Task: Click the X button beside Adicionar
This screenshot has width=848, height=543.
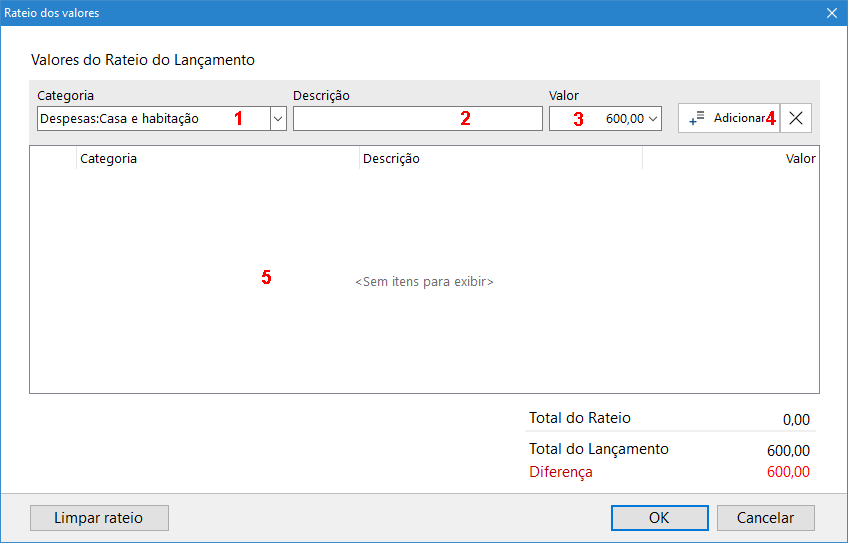Action: (796, 118)
